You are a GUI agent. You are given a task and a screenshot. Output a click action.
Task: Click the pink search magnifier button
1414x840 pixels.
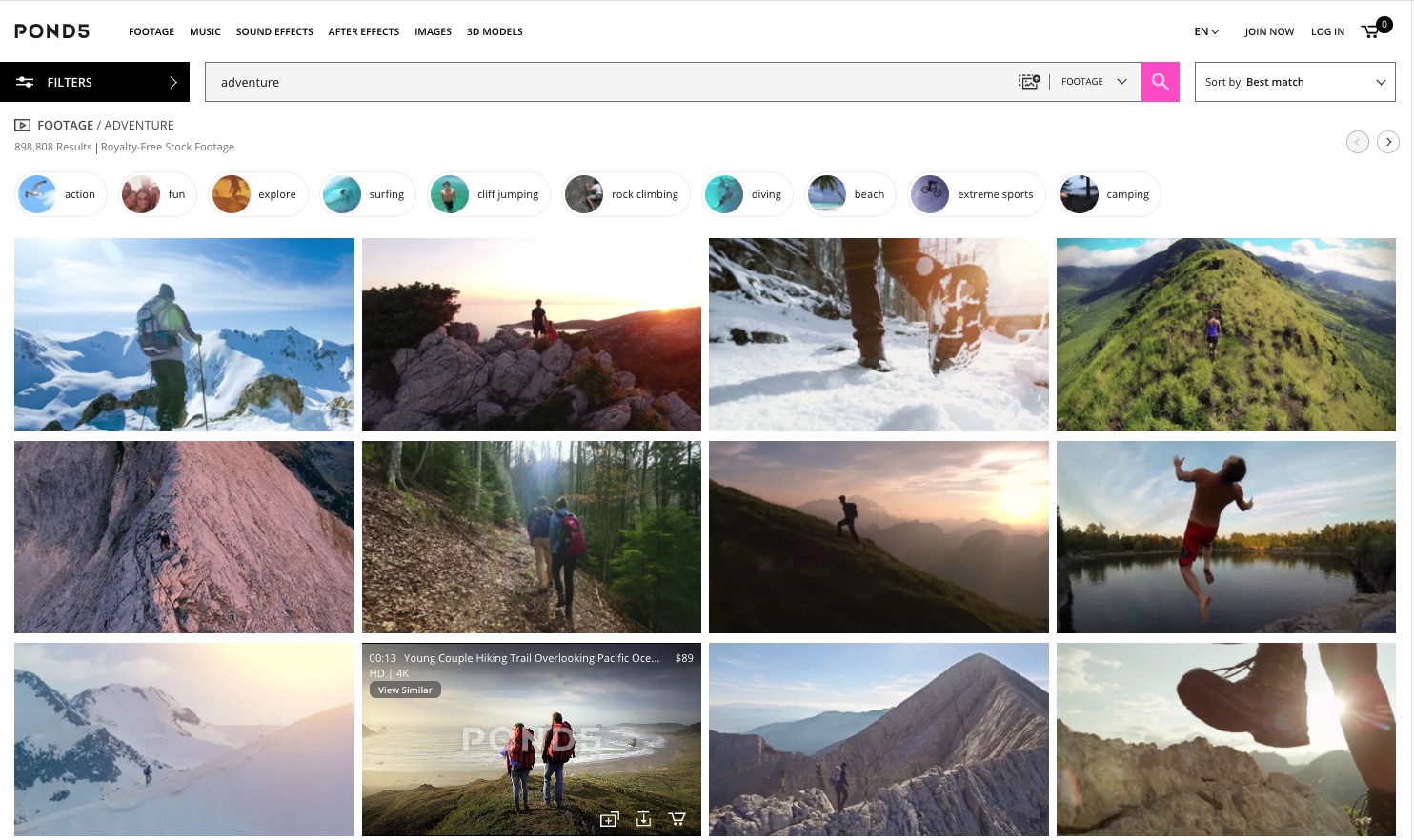(x=1160, y=82)
